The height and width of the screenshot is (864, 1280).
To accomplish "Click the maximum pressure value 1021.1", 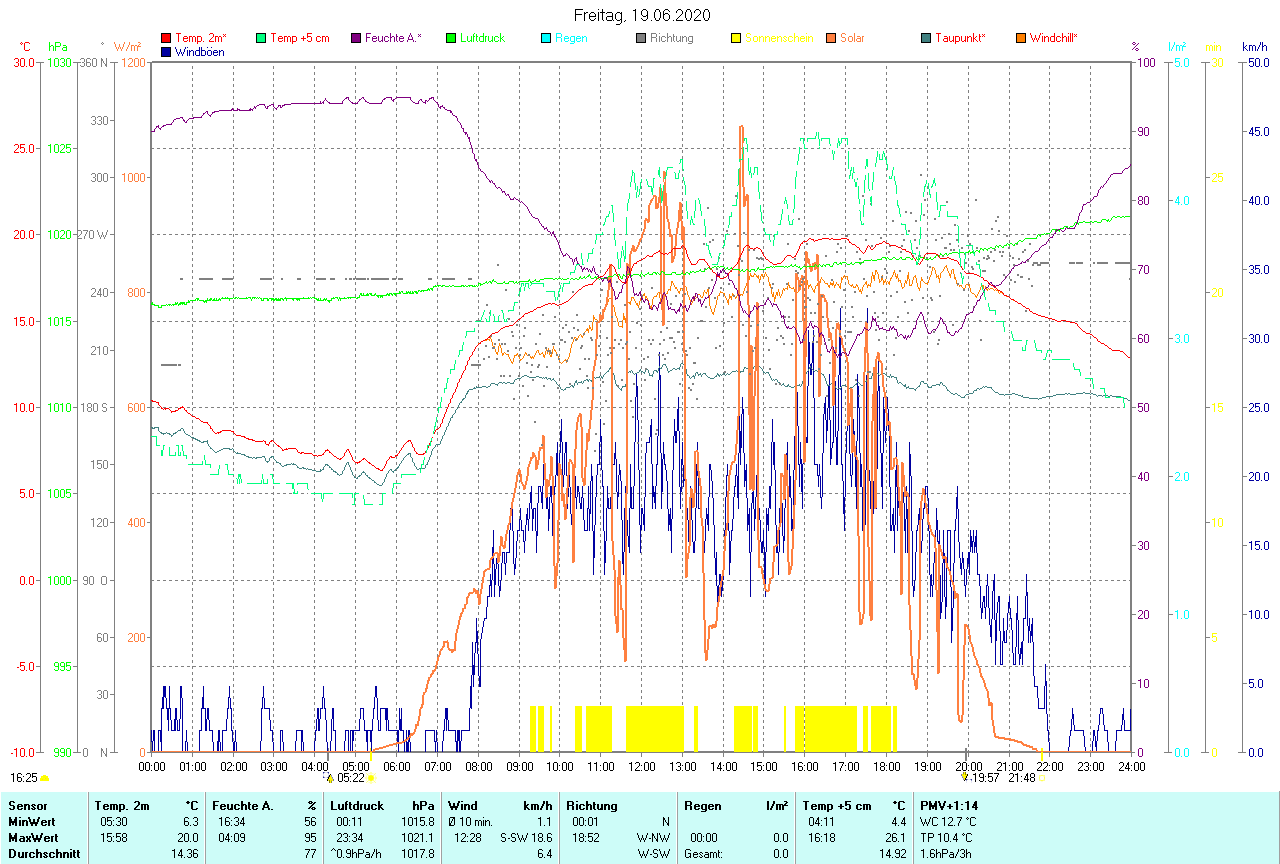I will click(418, 837).
